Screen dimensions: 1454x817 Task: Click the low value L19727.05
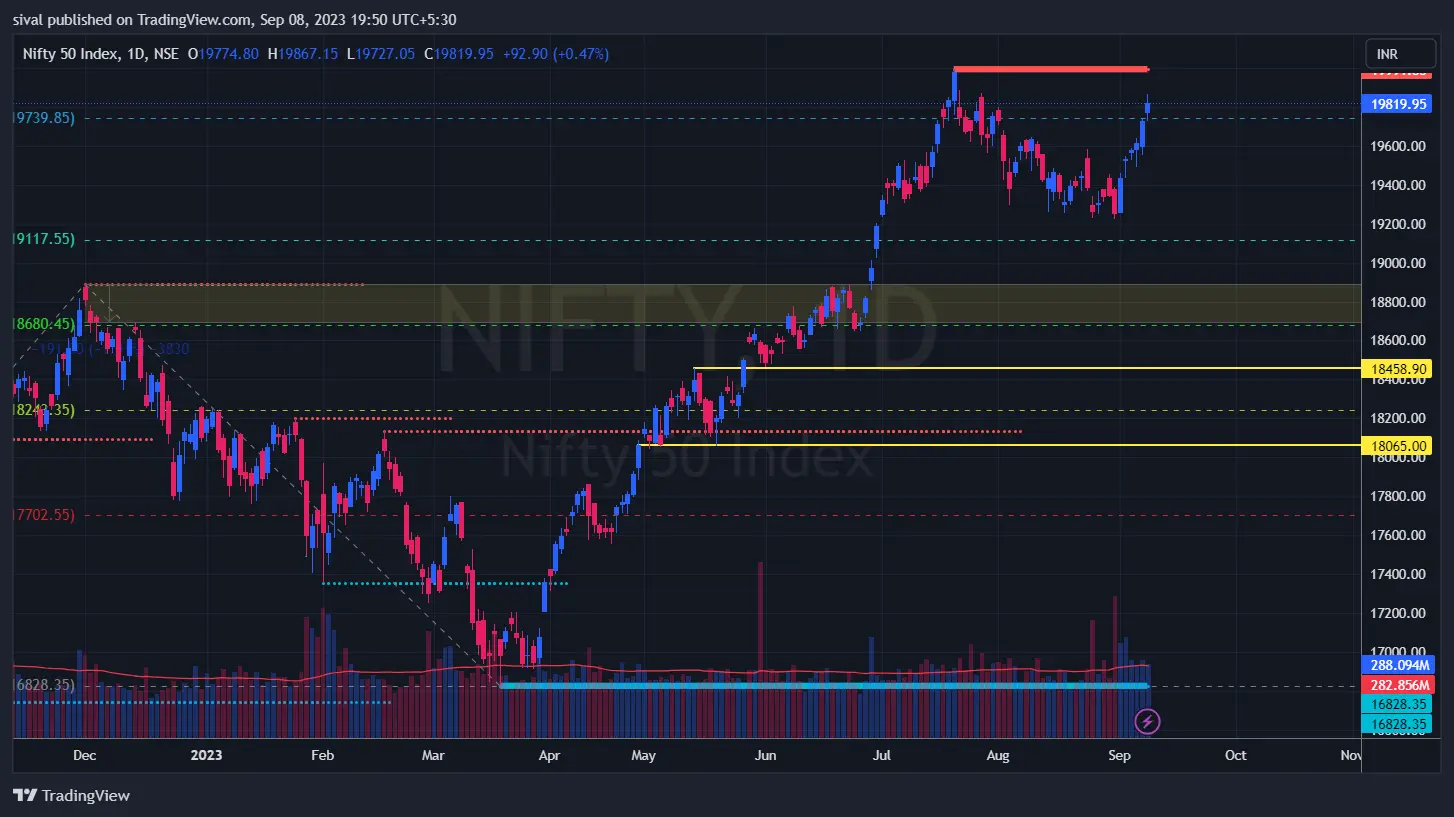coord(380,54)
